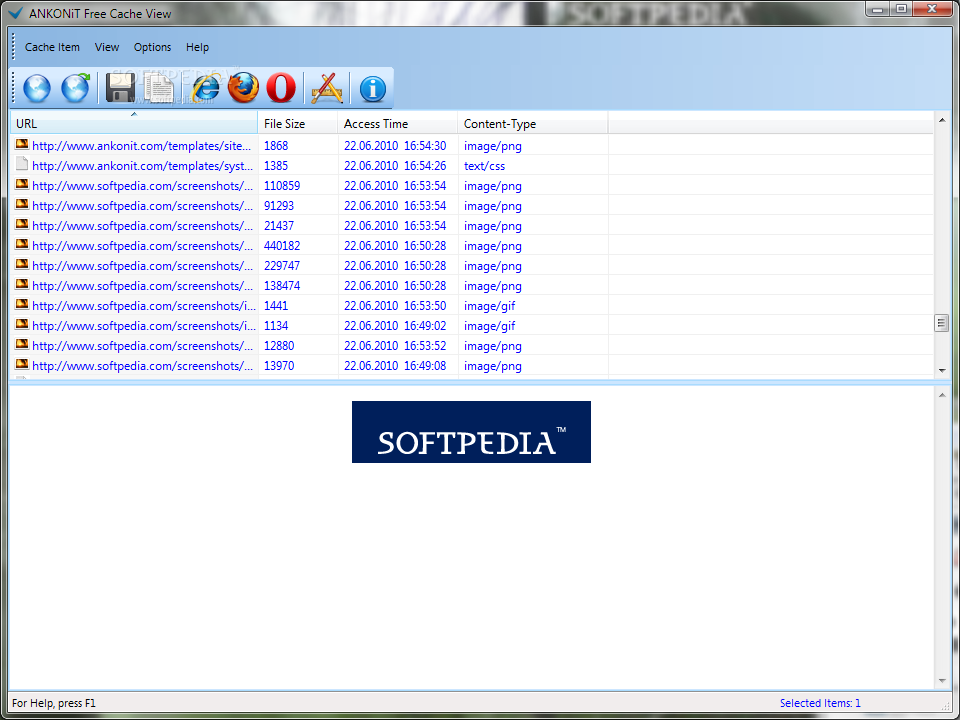Open the blue info about icon
Screen dimensions: 960x720
coord(373,89)
